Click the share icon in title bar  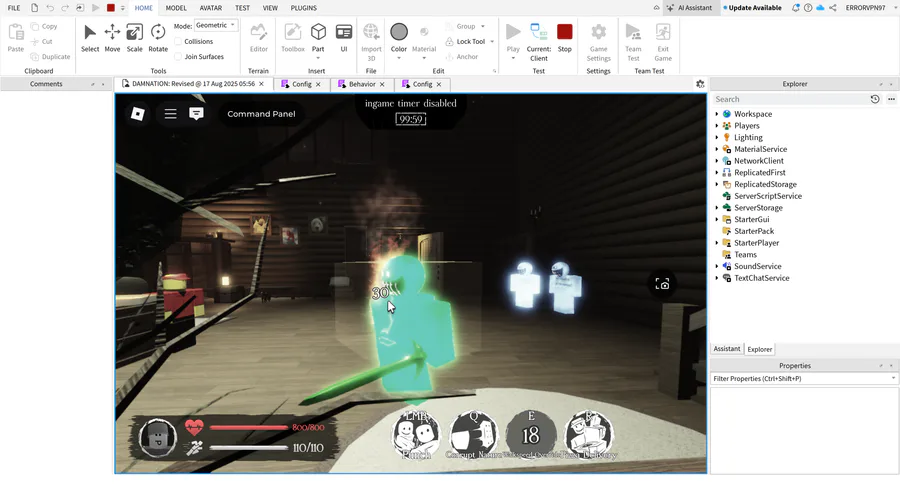coord(833,7)
